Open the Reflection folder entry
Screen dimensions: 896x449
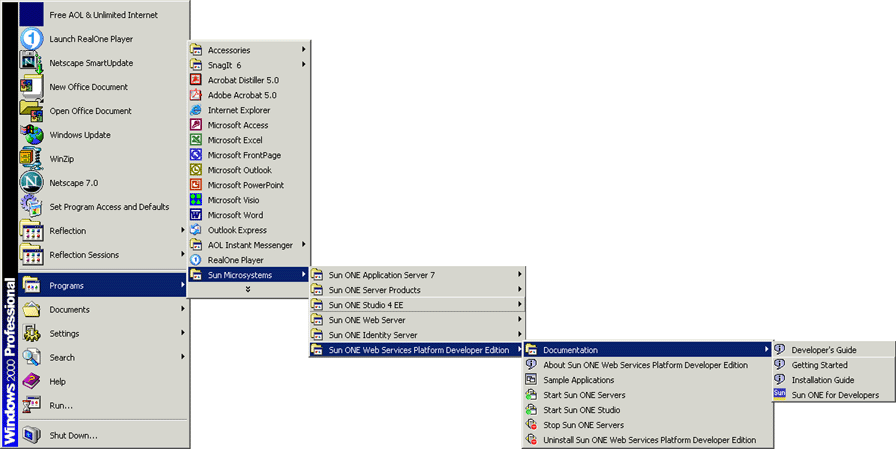(x=103, y=231)
